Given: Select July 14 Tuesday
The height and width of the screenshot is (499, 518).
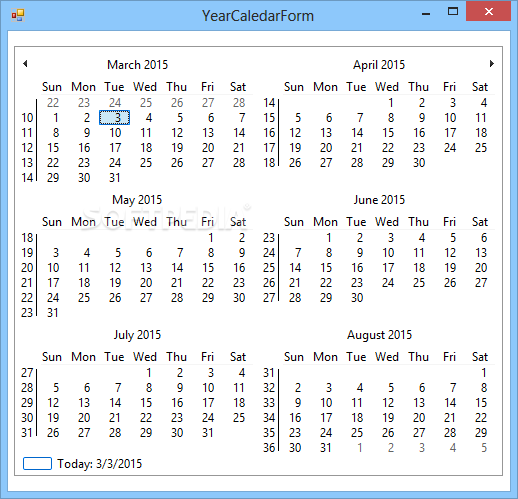Looking at the screenshot, I should pyautogui.click(x=115, y=403).
